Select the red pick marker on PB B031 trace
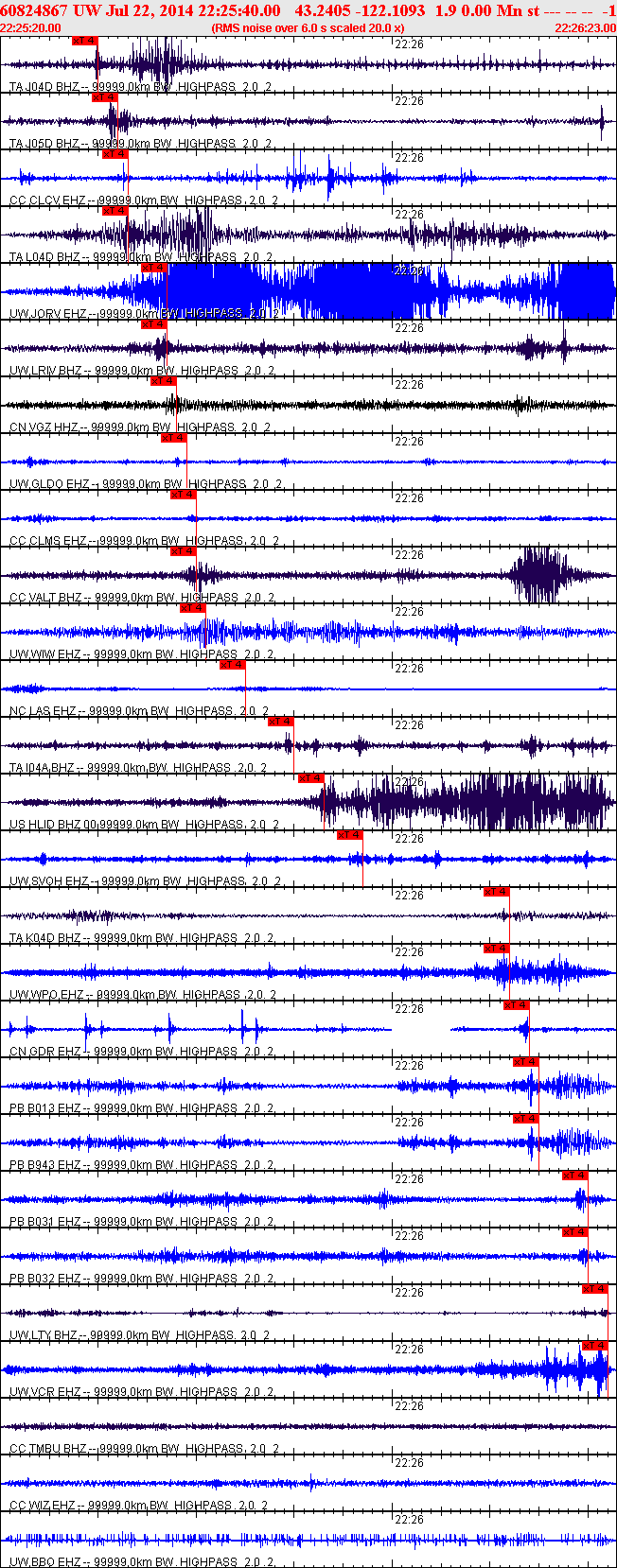The width and height of the screenshot is (617, 1568). 575,1176
